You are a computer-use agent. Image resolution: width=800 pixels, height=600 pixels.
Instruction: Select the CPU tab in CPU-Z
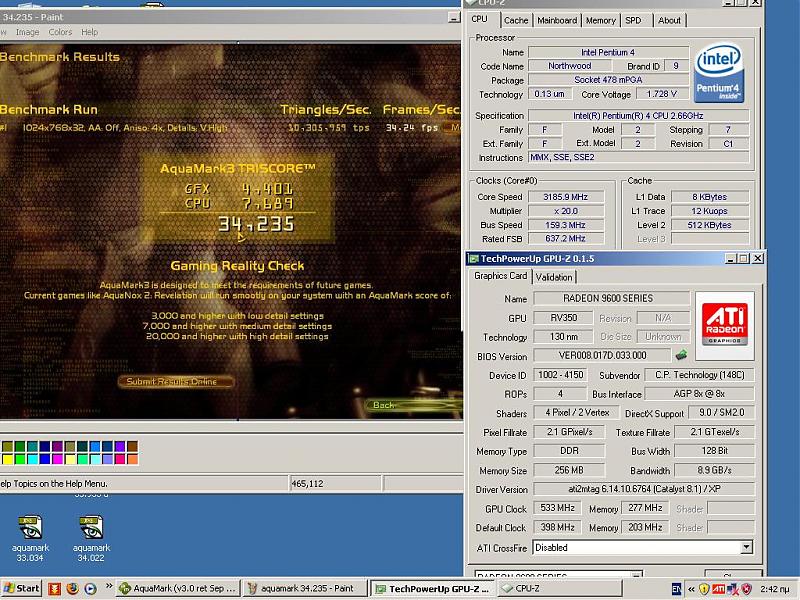coord(479,19)
